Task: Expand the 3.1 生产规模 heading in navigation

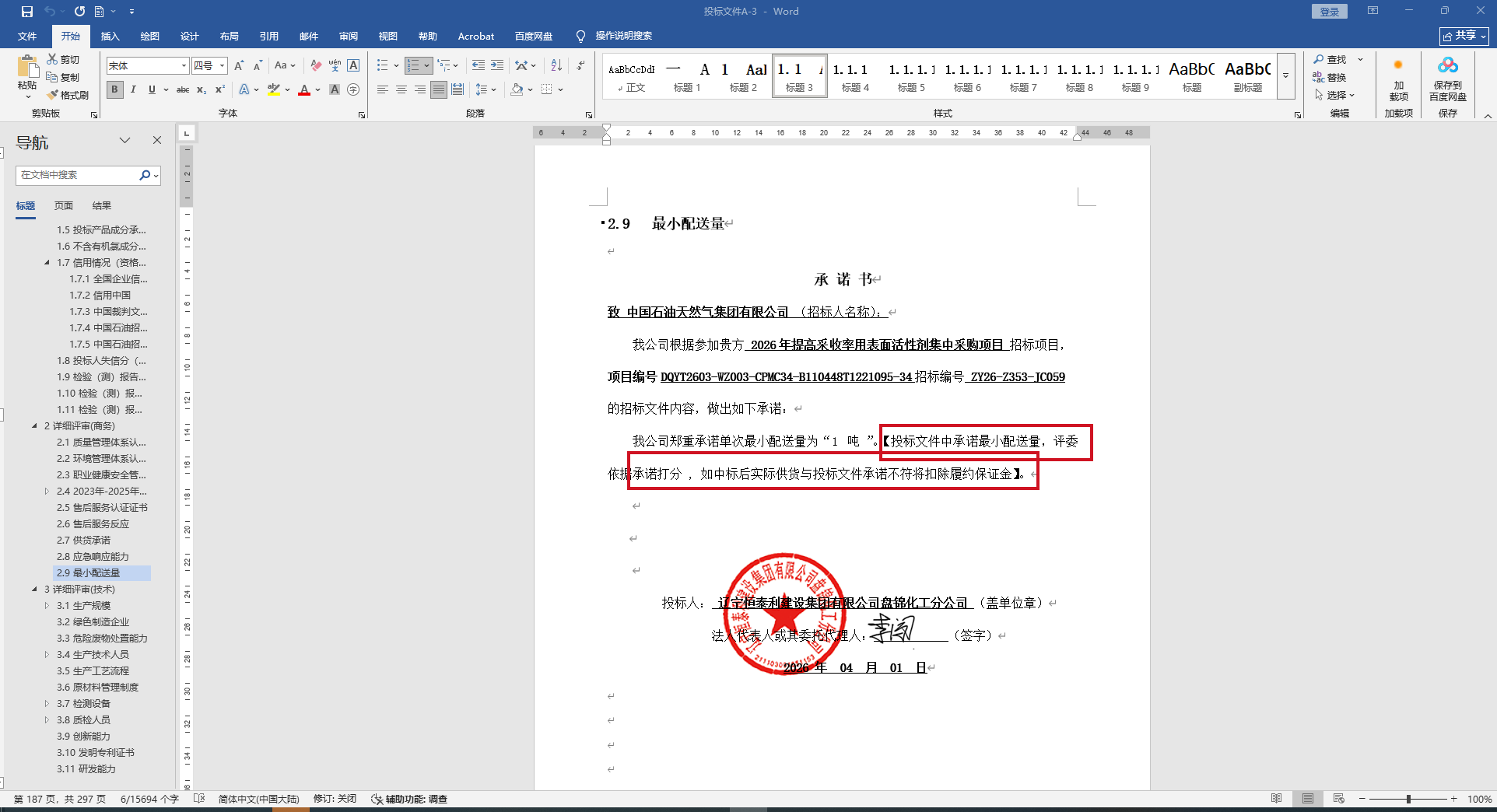Action: coord(47,606)
